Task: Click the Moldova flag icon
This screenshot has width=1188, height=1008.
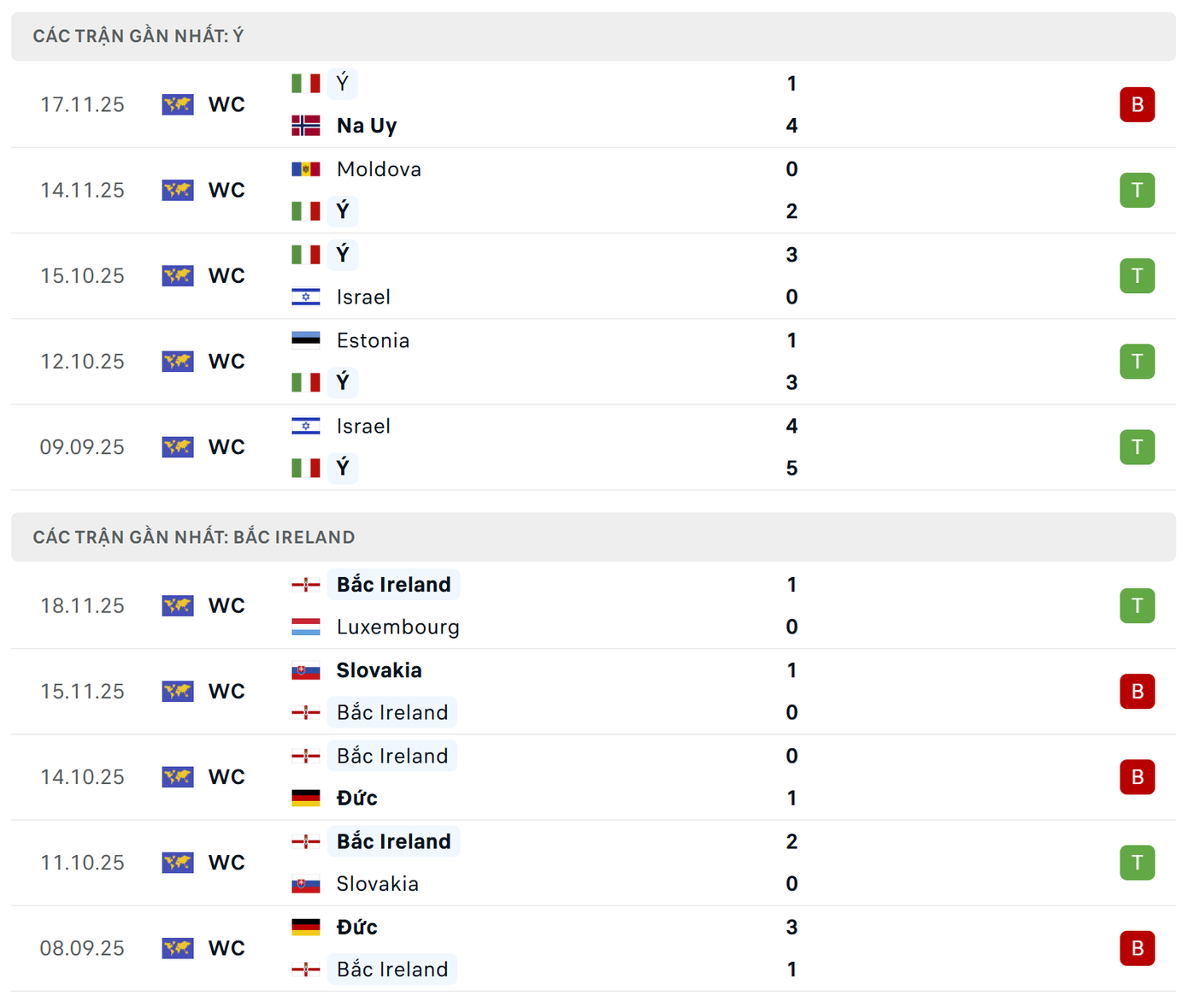Action: 305,169
